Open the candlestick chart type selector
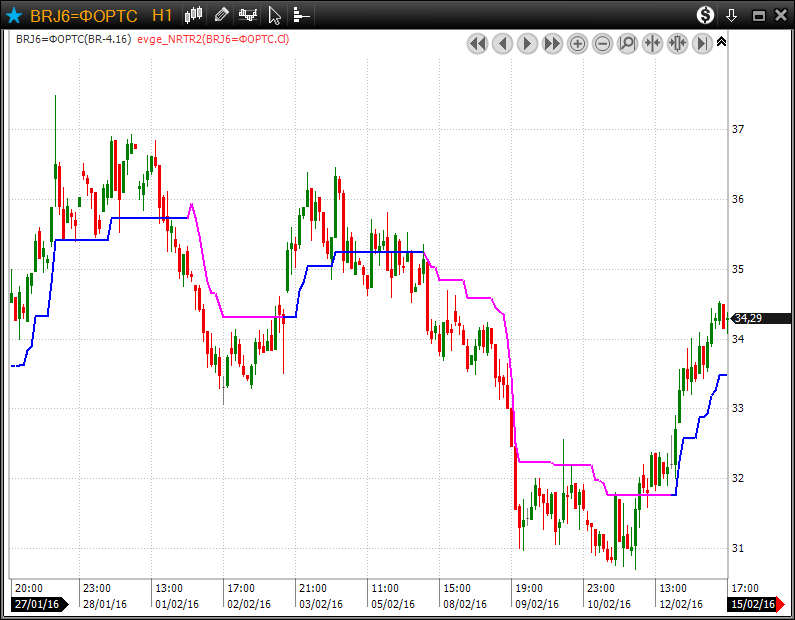This screenshot has width=795, height=620. pyautogui.click(x=194, y=15)
